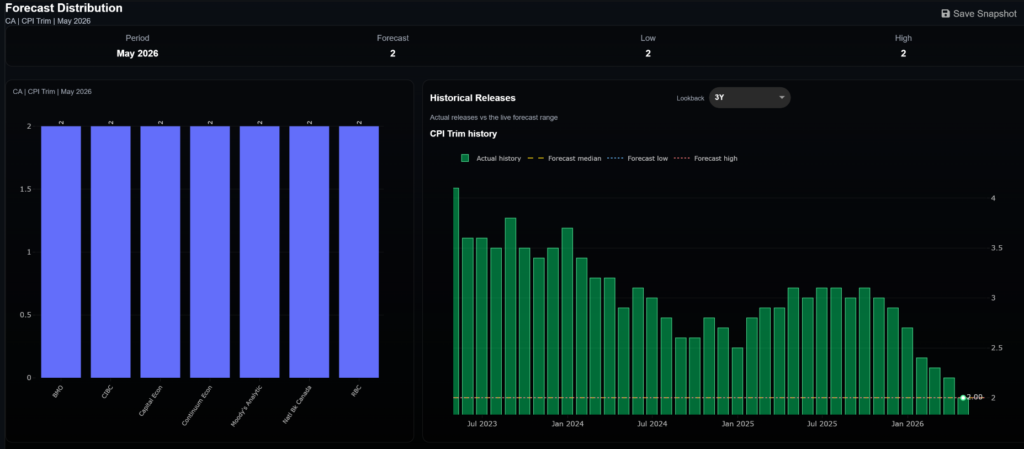Click the 1.5 y-axis tick on bar chart
The width and height of the screenshot is (1024, 449).
pos(25,189)
